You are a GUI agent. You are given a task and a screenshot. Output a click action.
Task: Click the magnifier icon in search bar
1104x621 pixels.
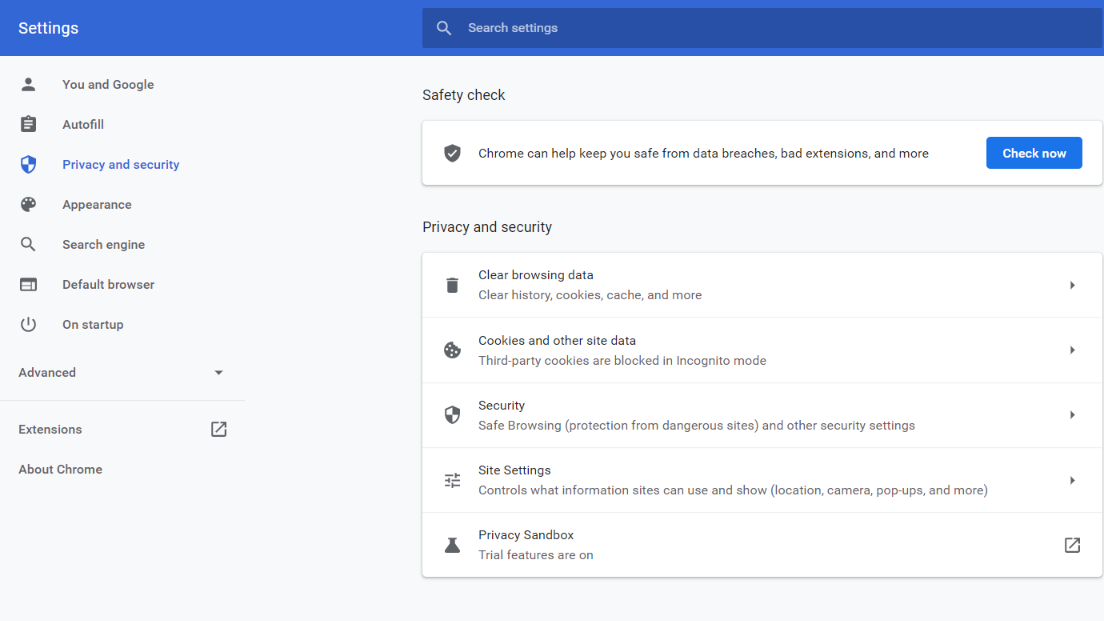(x=444, y=28)
